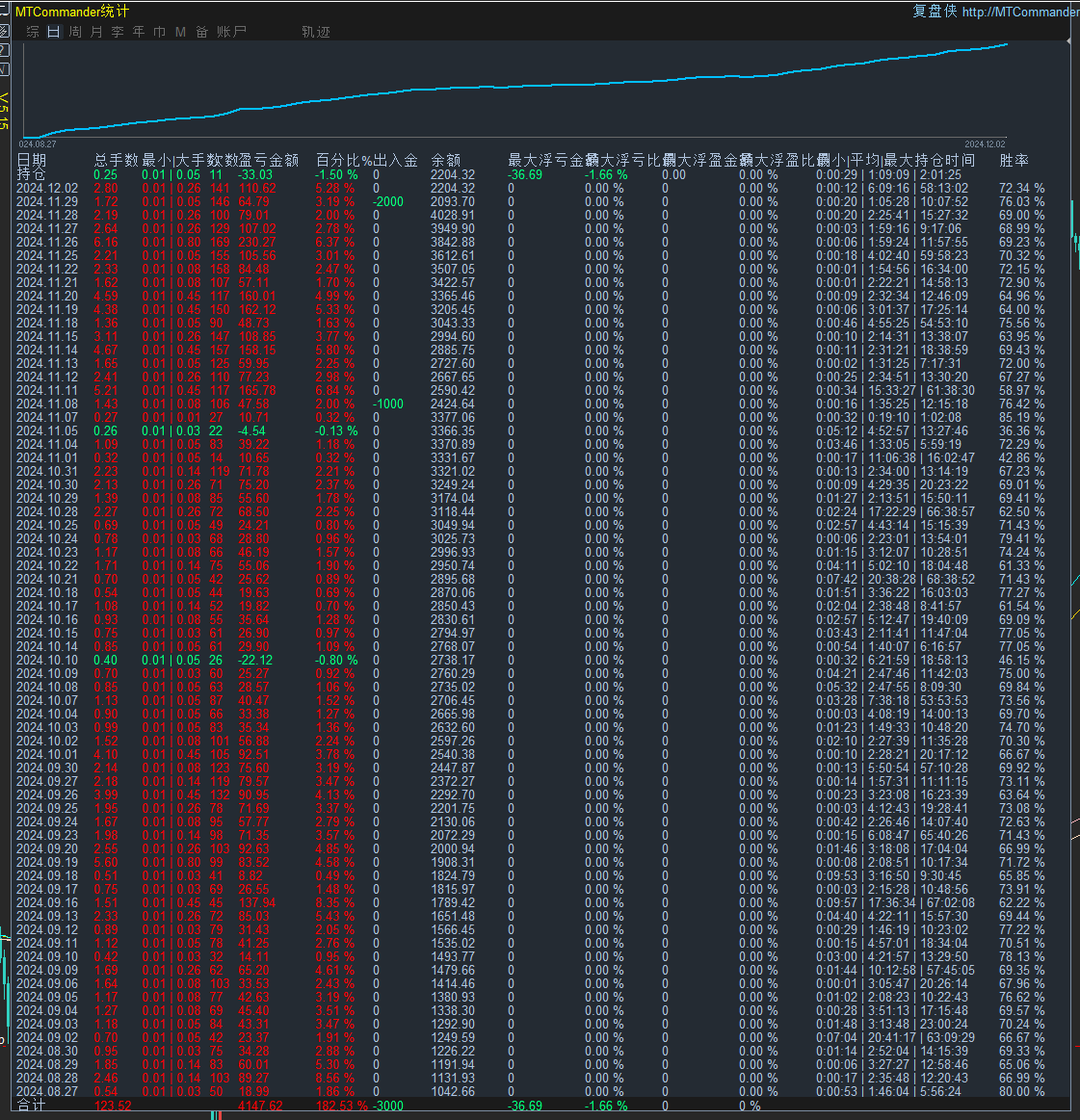Viewport: 1080px width, 1120px height.
Task: Open the 备 notes tab
Action: point(201,32)
